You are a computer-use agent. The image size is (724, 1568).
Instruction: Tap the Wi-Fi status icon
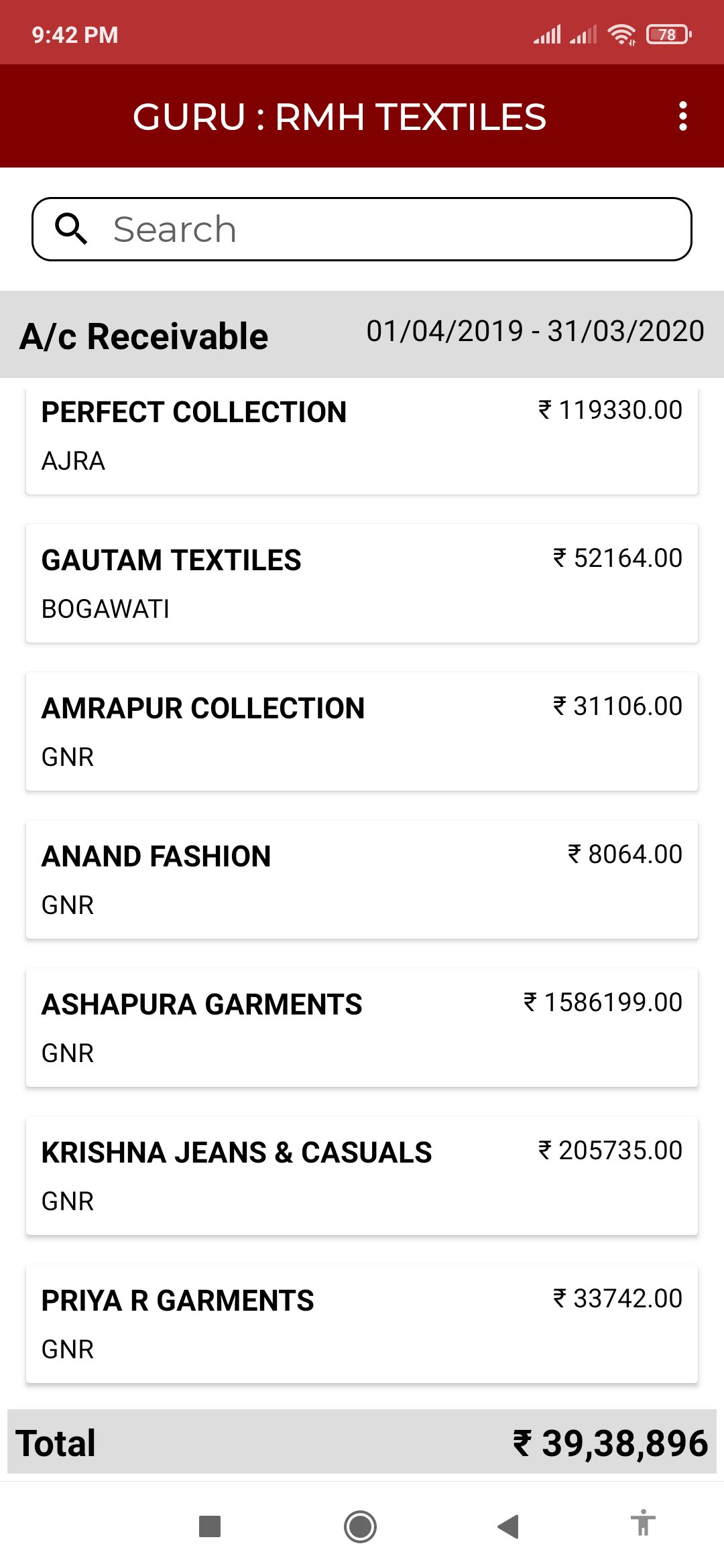(x=621, y=34)
